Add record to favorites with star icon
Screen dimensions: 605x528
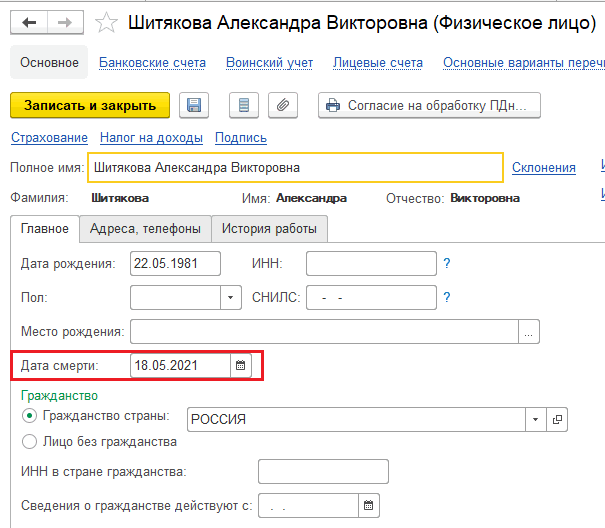[x=106, y=23]
